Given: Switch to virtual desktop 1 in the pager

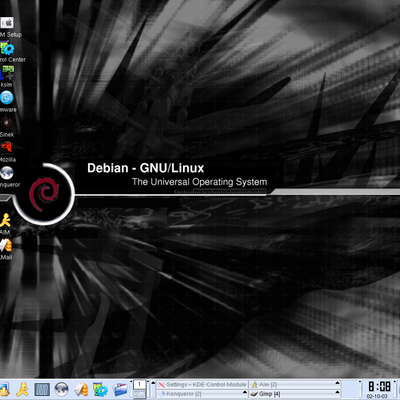Looking at the screenshot, I should (139, 384).
